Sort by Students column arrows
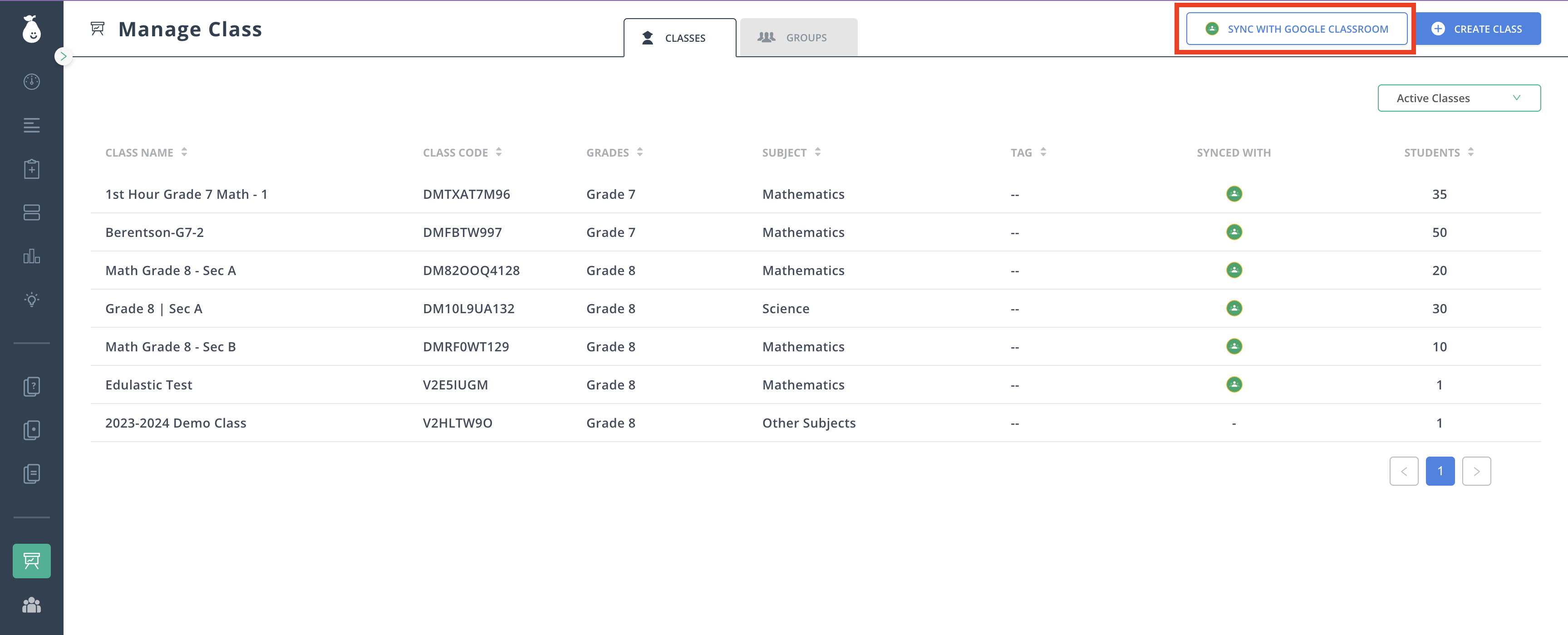 pos(1470,152)
